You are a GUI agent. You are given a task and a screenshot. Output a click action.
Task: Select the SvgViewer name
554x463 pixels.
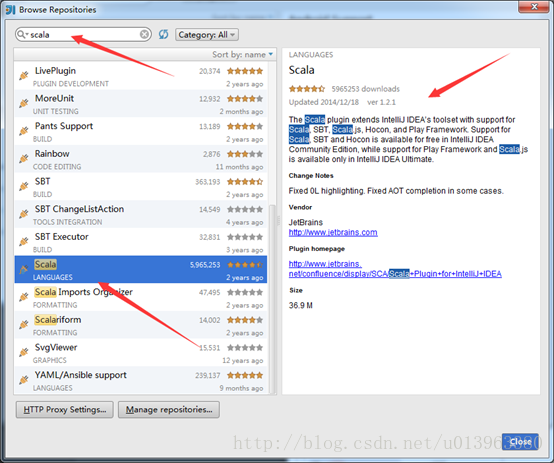pyautogui.click(x=56, y=347)
